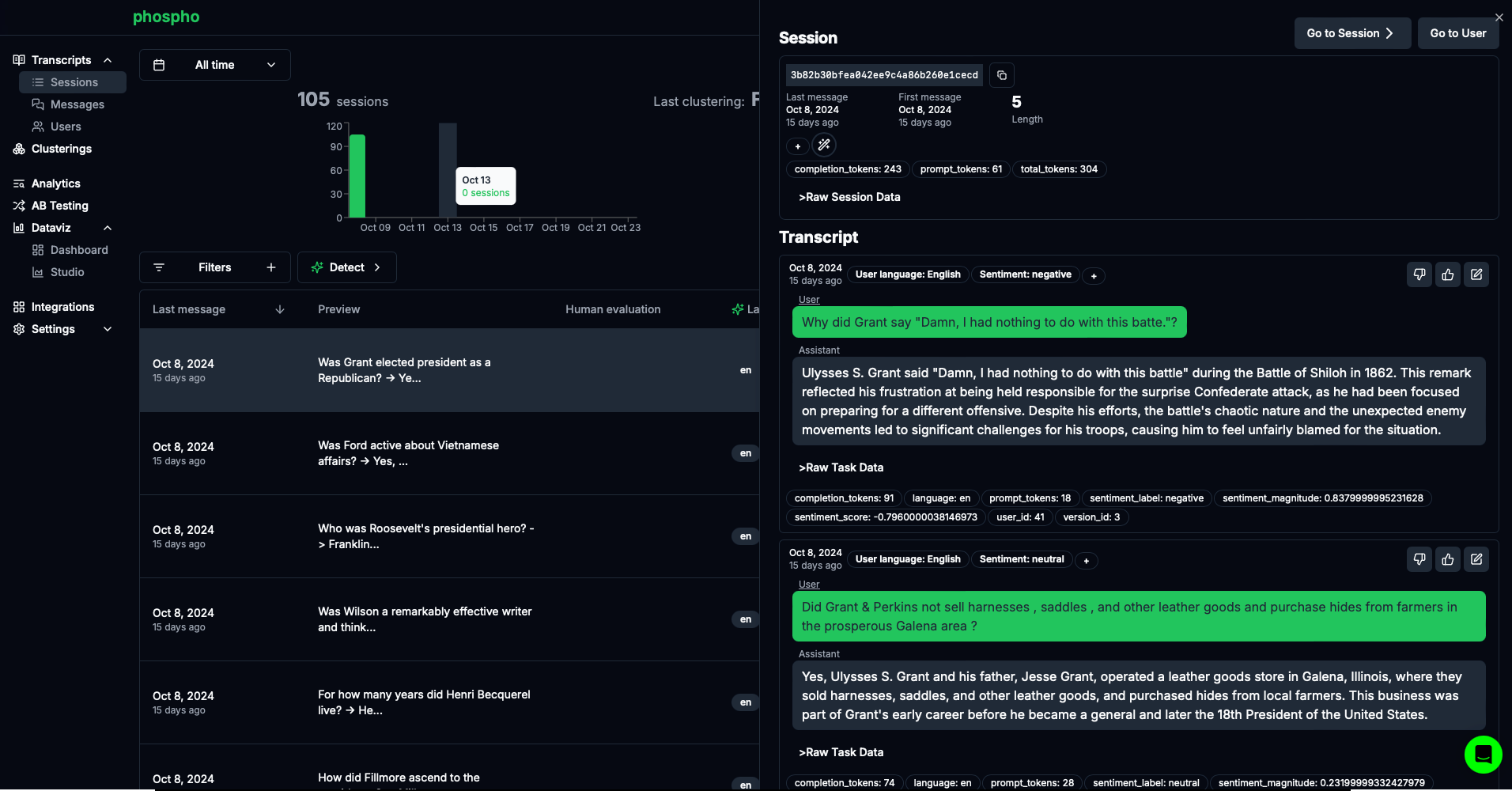Add a filter with the plus icon
Image resolution: width=1512 pixels, height=791 pixels.
pos(271,267)
